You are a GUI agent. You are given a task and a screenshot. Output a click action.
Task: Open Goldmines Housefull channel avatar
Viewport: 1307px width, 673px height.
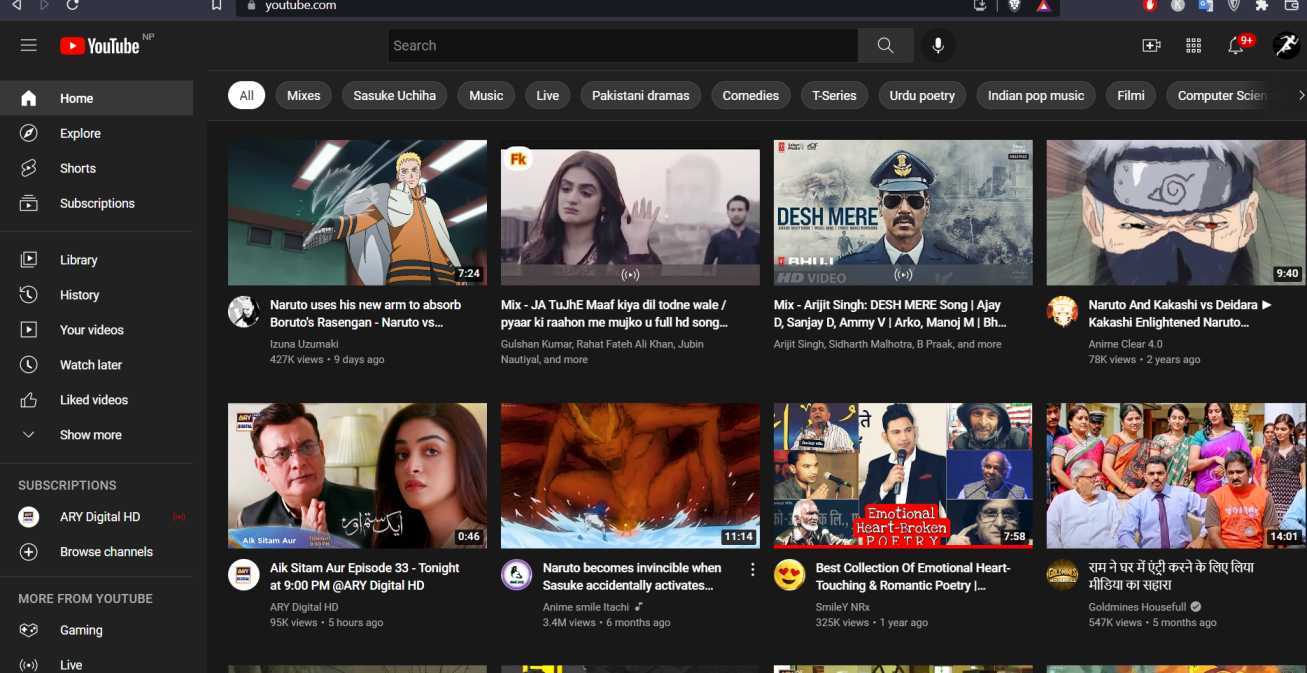(1063, 575)
